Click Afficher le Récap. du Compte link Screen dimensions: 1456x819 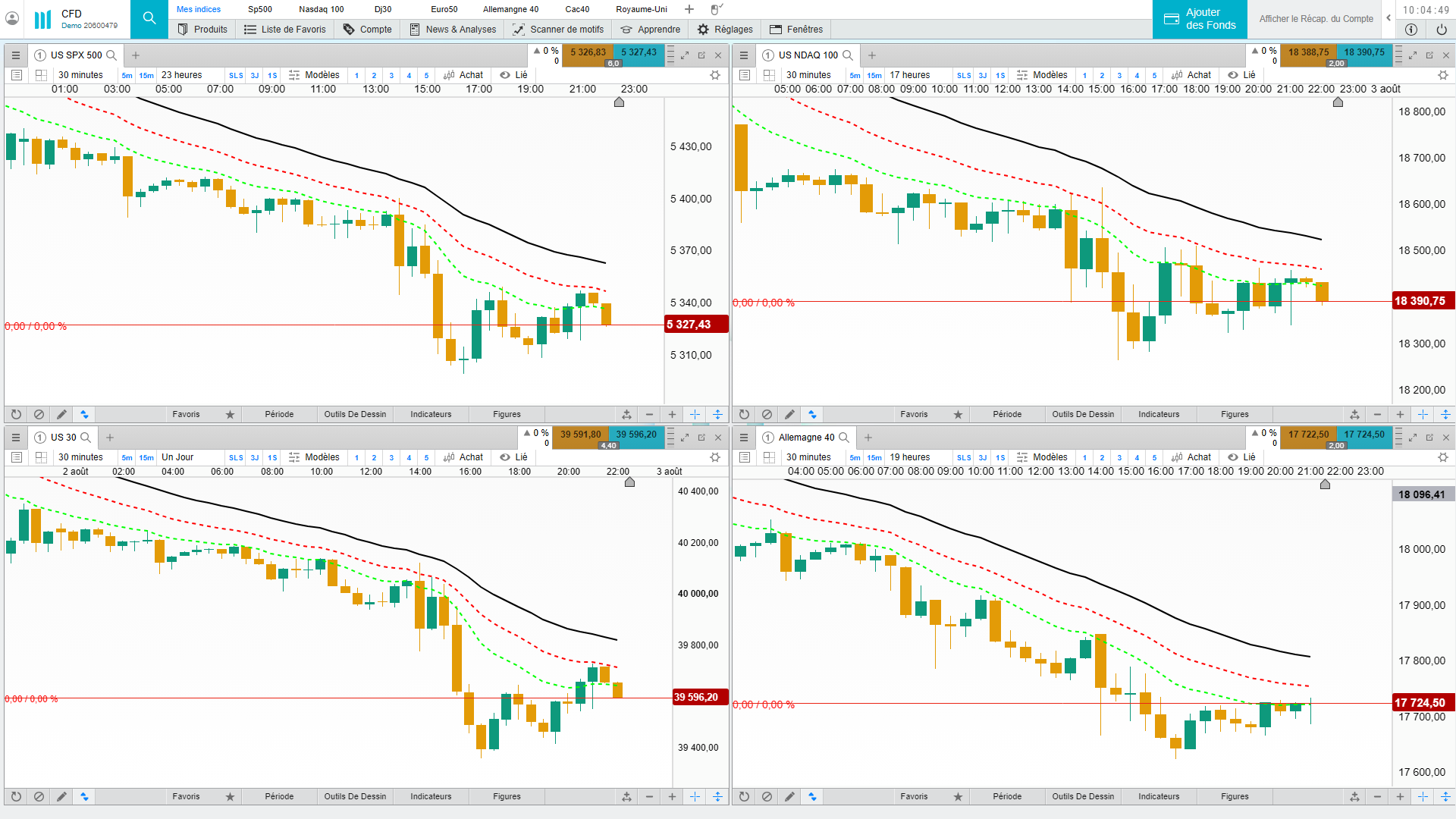coord(1316,19)
